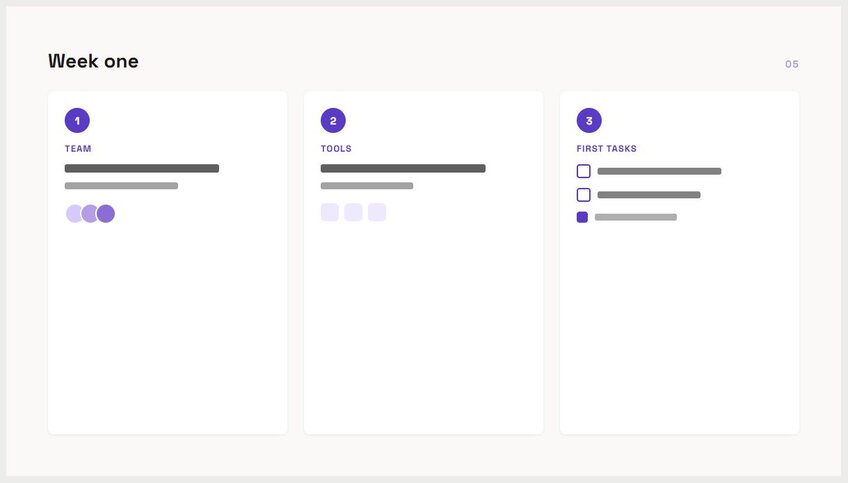
Task: Click the dark title bar under TEAM
Action: click(x=142, y=168)
